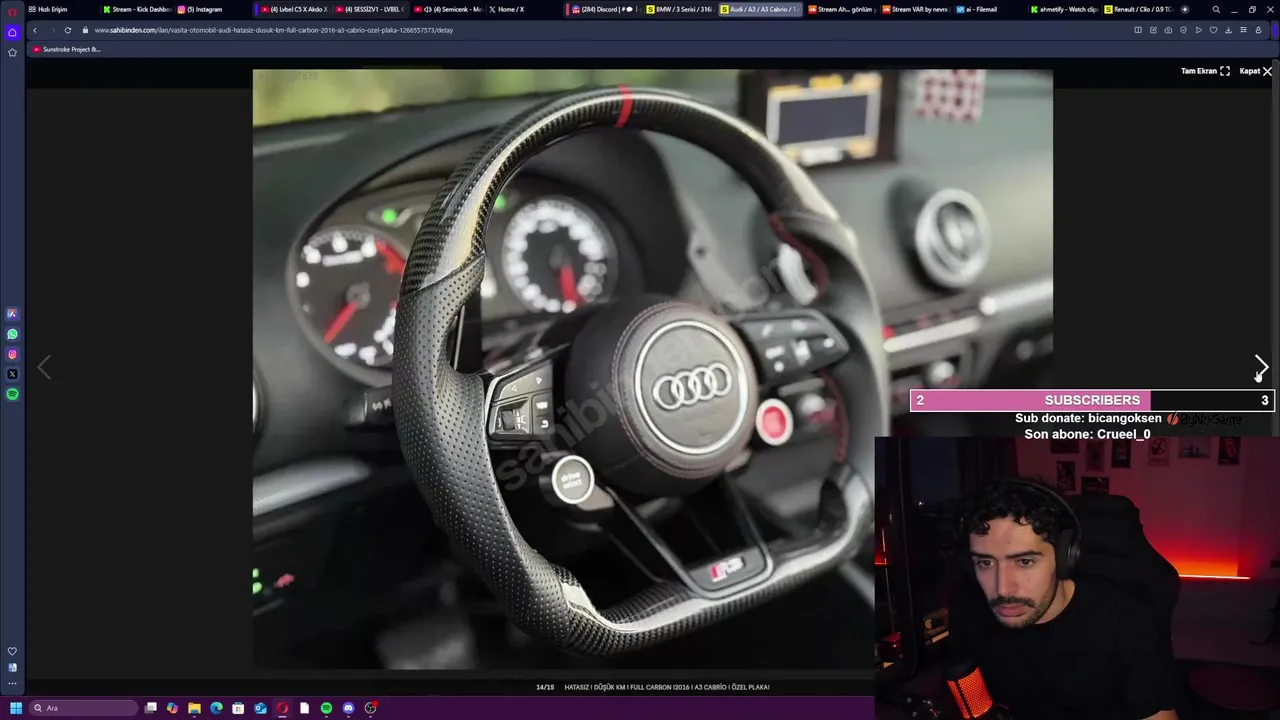Close the photo gallery with Kapat
The width and height of the screenshot is (1280, 720).
point(1256,71)
